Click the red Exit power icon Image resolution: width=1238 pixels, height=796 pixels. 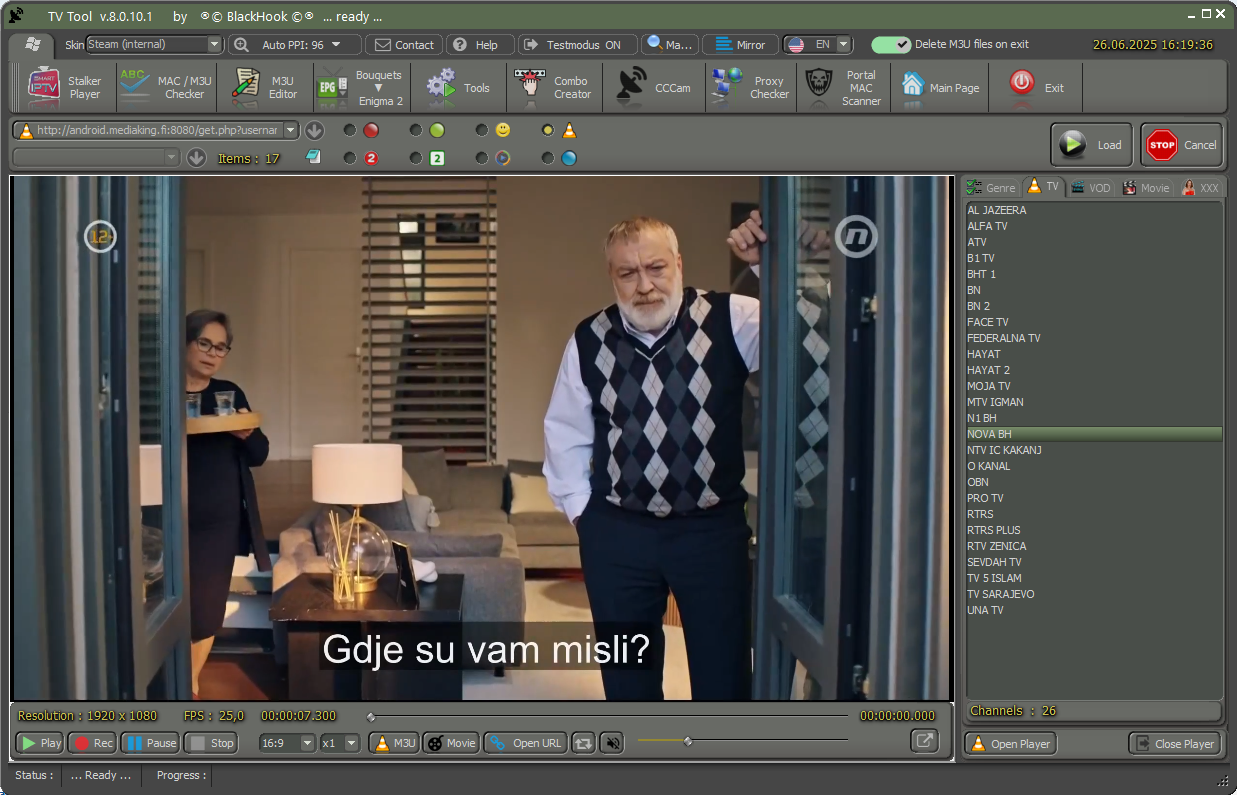point(1022,83)
